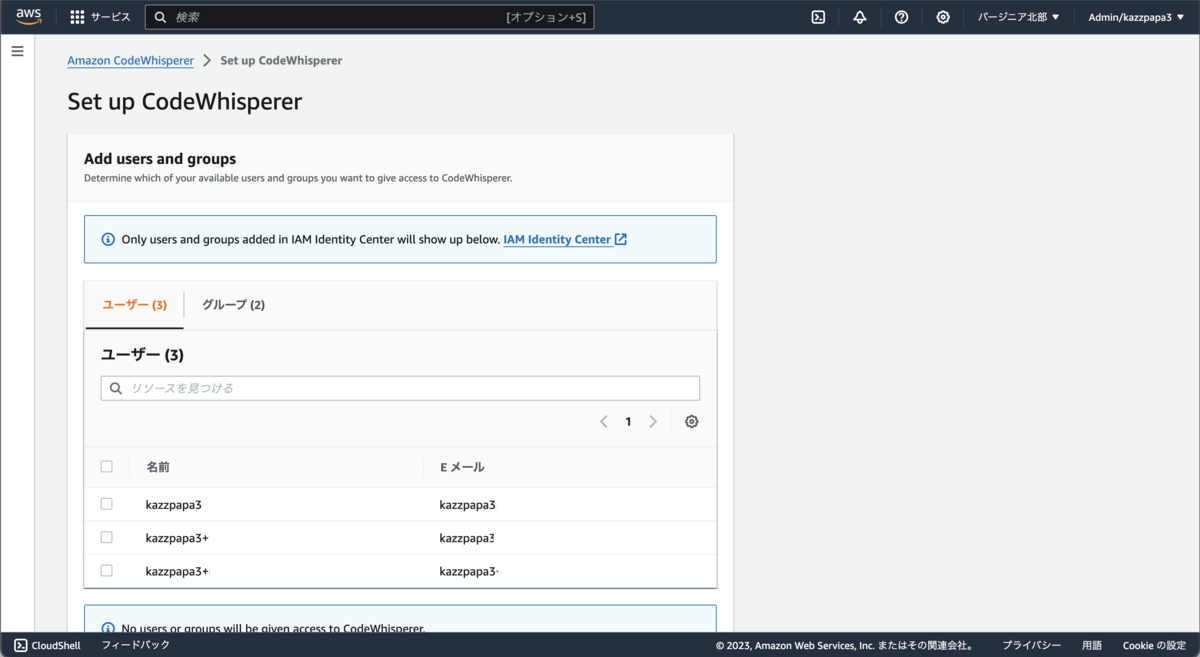The image size is (1200, 657).
Task: Open the IAM Identity Center link
Action: (565, 240)
